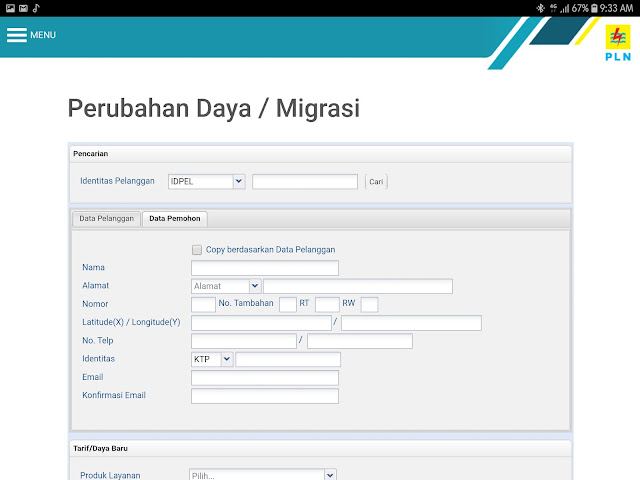This screenshot has height=480, width=640.
Task: Tap the battery indicator icon
Action: (x=594, y=8)
